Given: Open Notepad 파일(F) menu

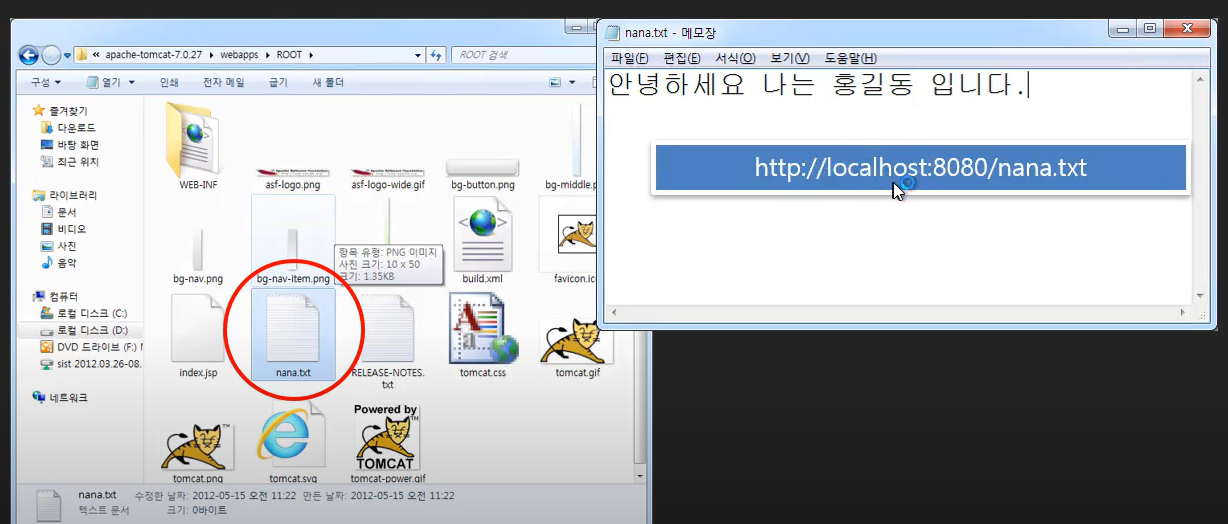Looking at the screenshot, I should tap(629, 59).
